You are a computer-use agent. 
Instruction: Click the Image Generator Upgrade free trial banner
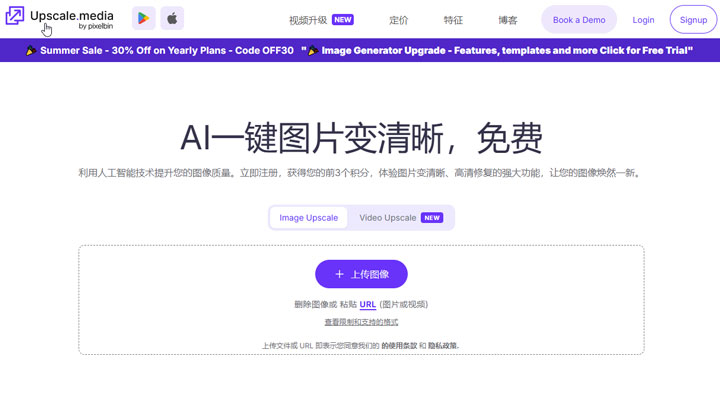[x=507, y=51]
